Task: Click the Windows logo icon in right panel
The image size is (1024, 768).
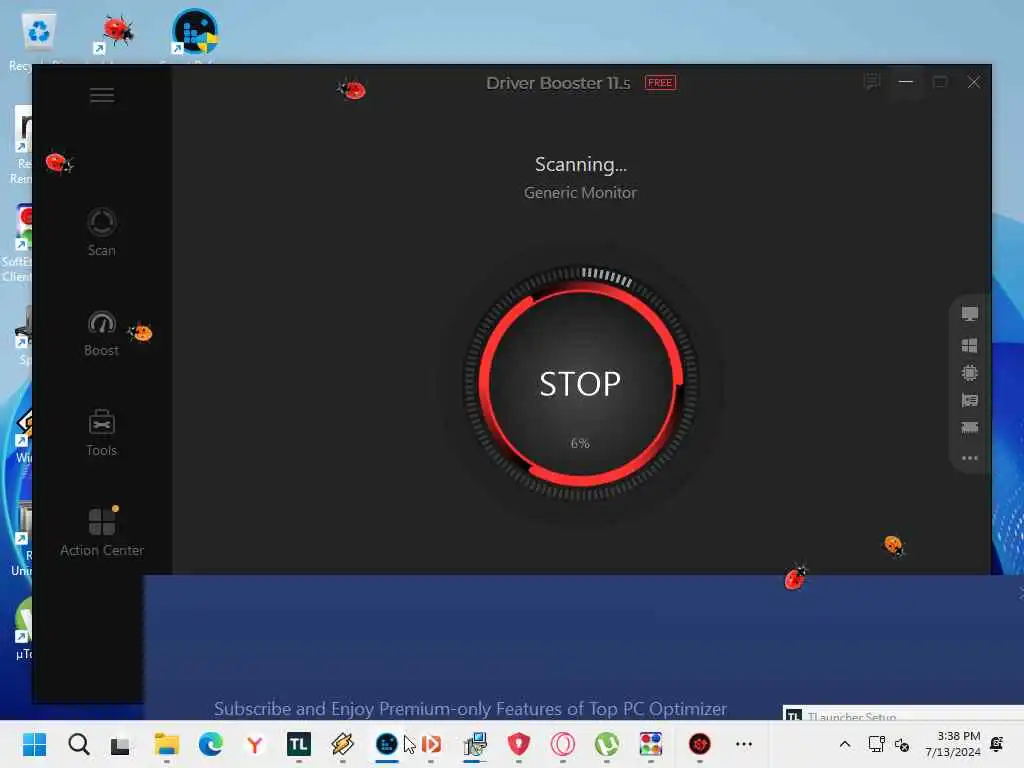Action: 970,345
